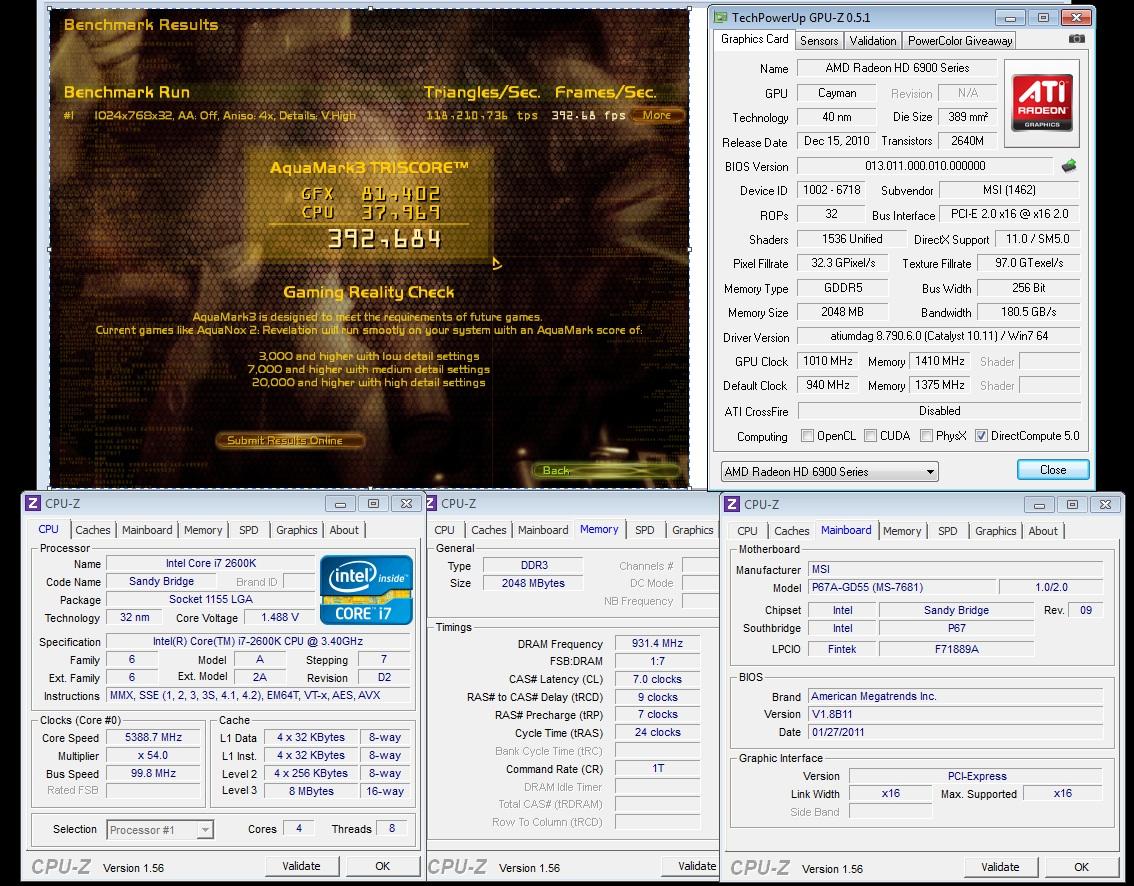Minimize the GPU-Z window
This screenshot has height=886, width=1134.
pos(1010,17)
